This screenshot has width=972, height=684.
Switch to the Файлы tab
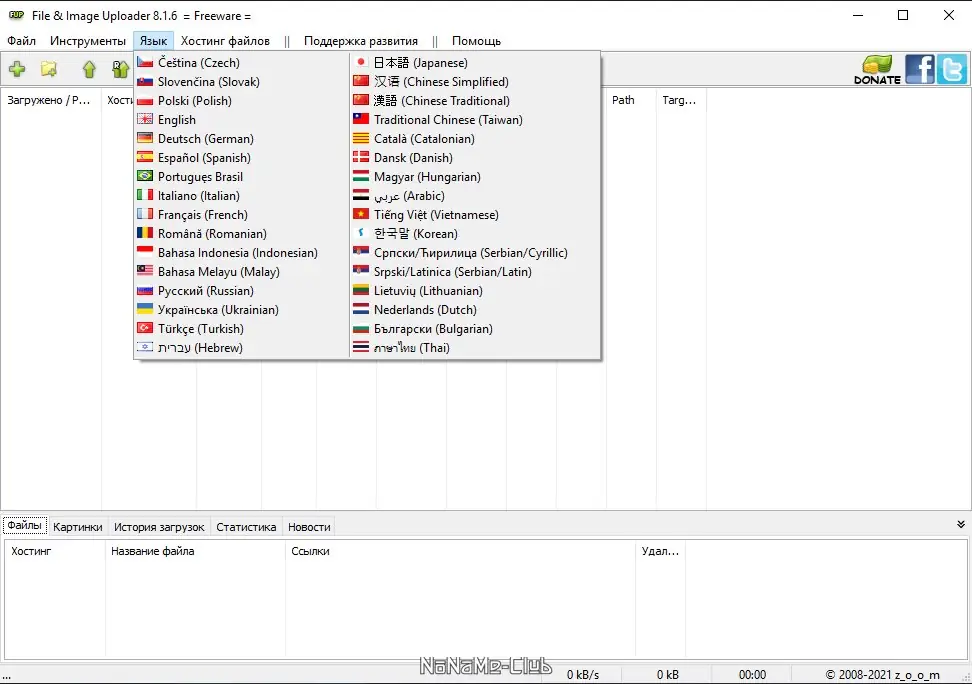point(25,525)
